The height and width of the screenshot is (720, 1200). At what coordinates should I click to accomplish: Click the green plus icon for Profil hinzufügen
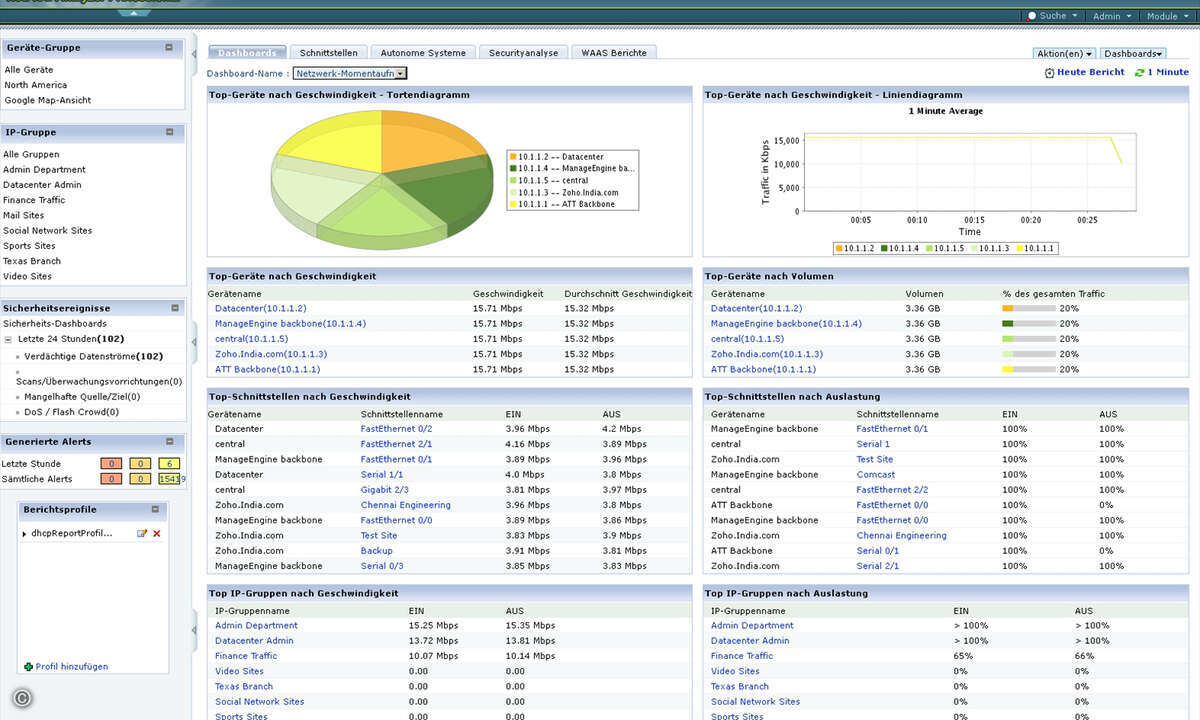(28, 667)
